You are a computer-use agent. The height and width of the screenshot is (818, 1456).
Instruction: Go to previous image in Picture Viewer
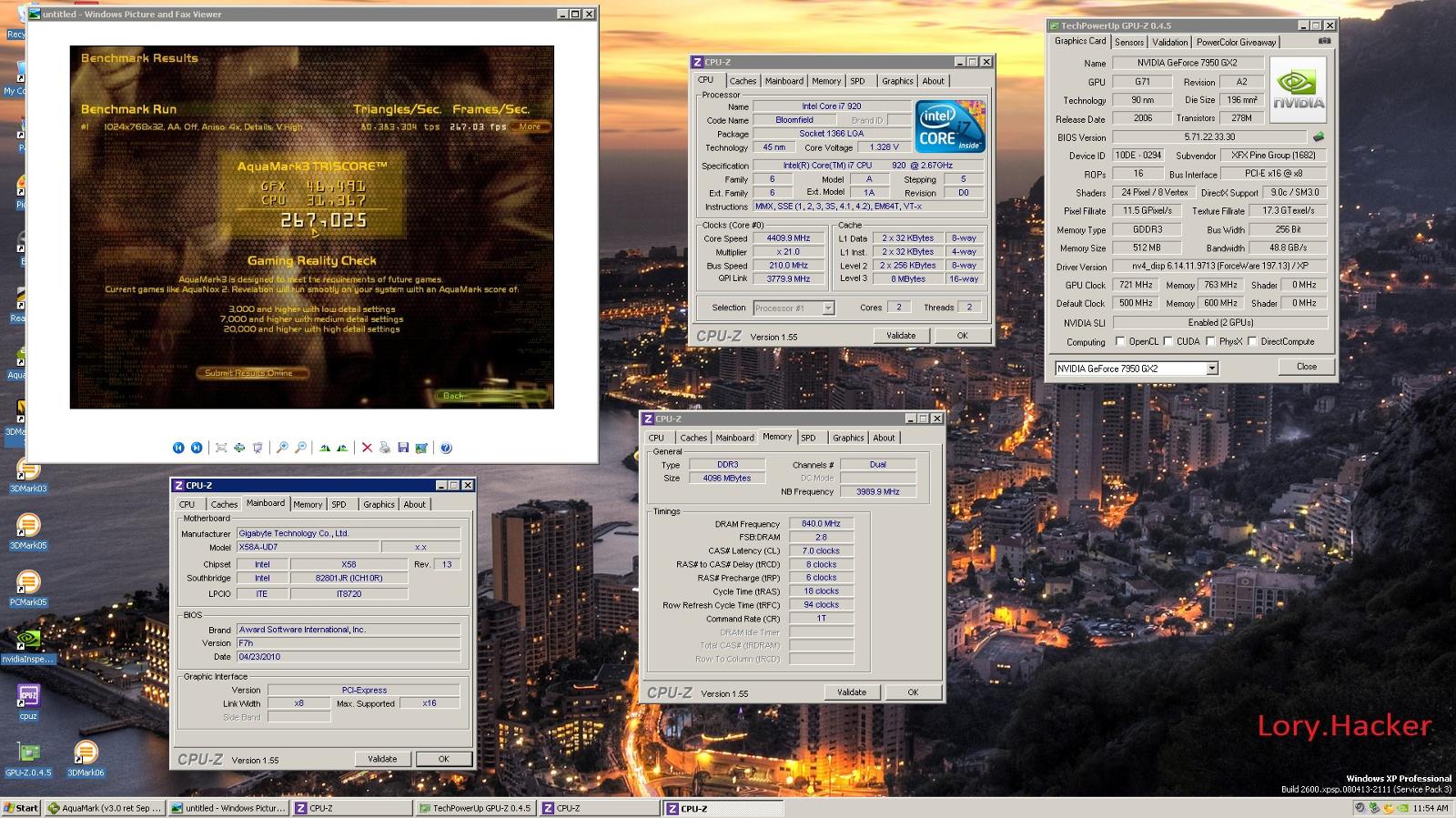178,448
